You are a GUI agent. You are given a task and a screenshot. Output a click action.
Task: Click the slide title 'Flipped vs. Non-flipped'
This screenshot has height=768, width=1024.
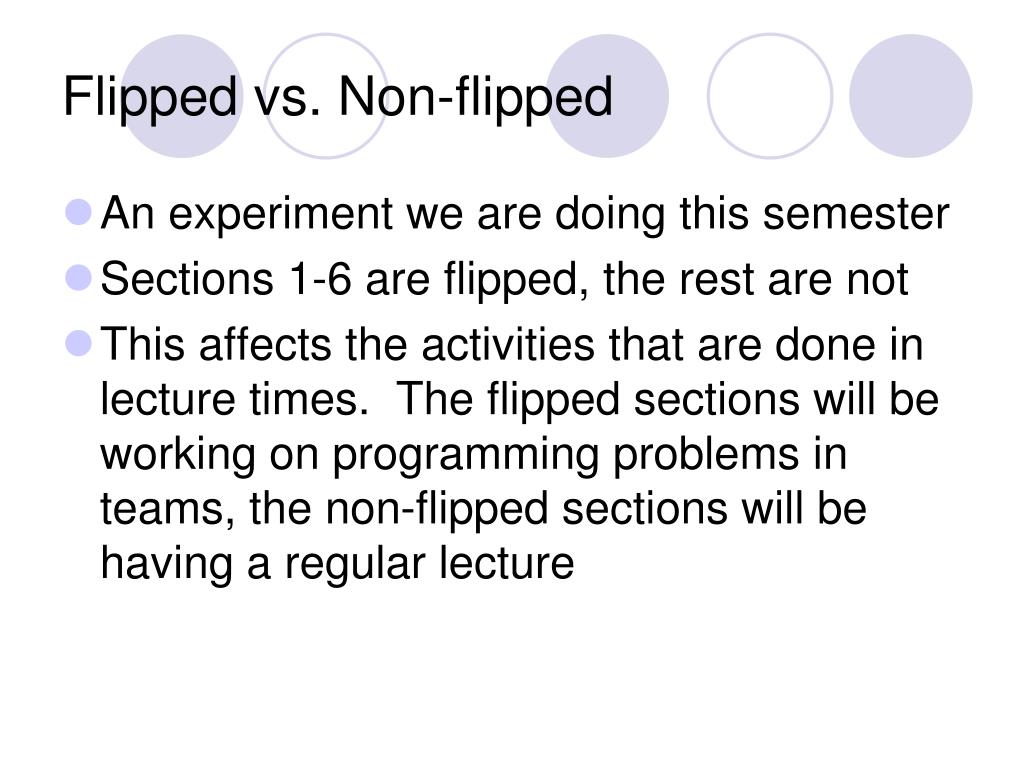tap(338, 97)
